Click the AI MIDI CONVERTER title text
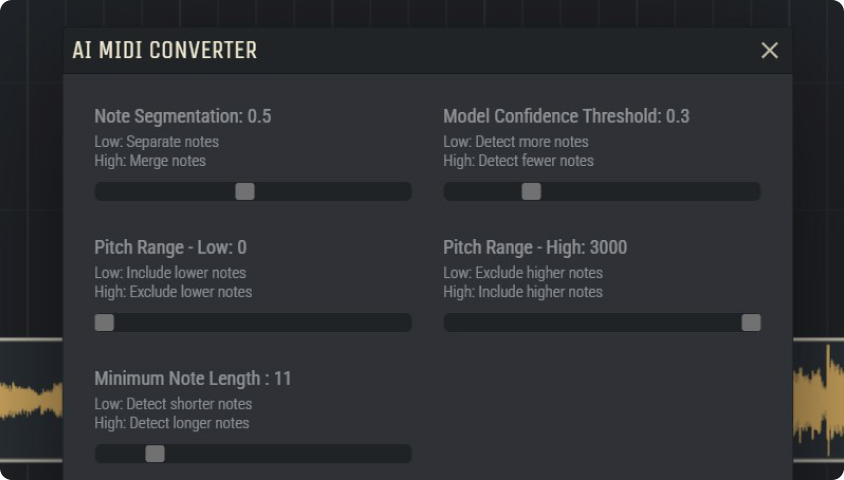The height and width of the screenshot is (480, 844). pyautogui.click(x=164, y=50)
